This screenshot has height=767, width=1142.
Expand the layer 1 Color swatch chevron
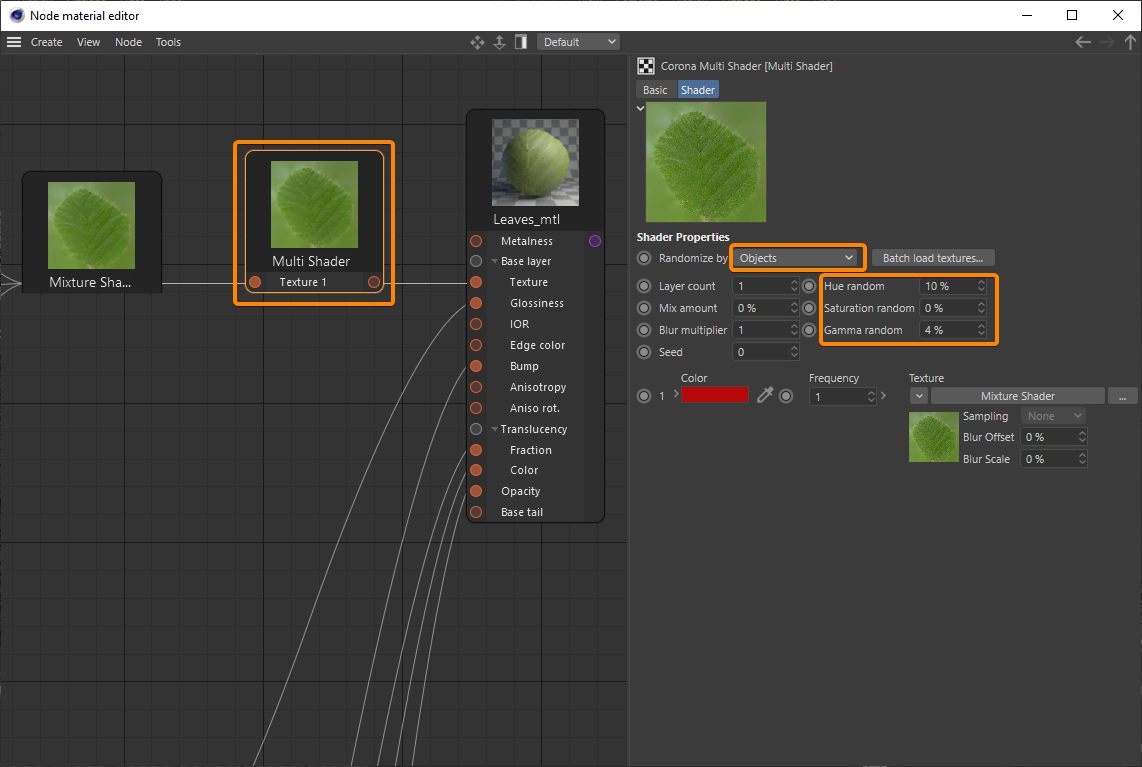pyautogui.click(x=677, y=394)
